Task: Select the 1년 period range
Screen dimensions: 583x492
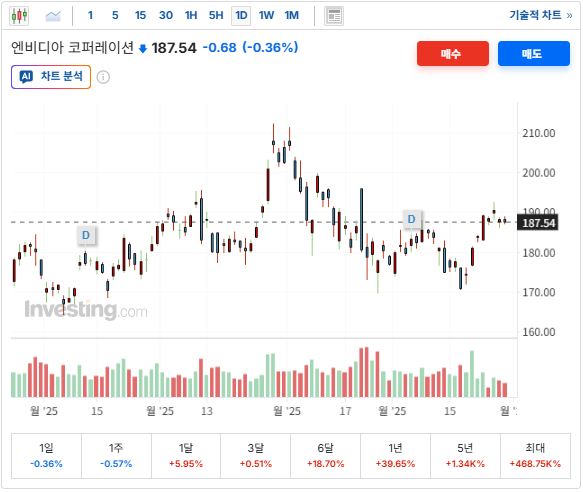Action: pyautogui.click(x=395, y=456)
